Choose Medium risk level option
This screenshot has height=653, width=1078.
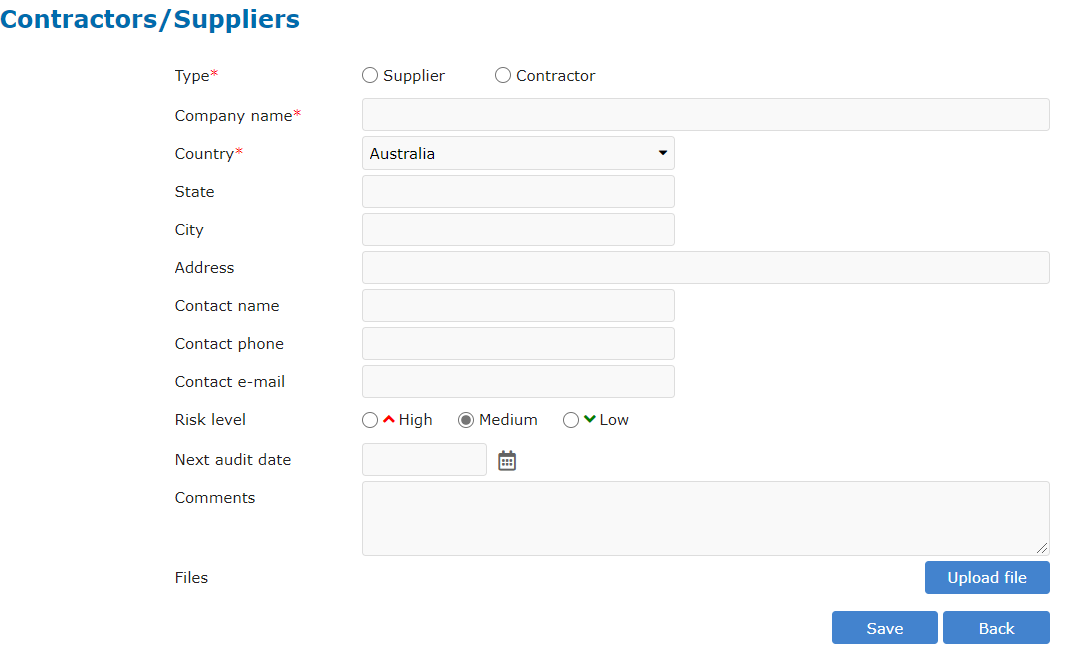pos(466,420)
